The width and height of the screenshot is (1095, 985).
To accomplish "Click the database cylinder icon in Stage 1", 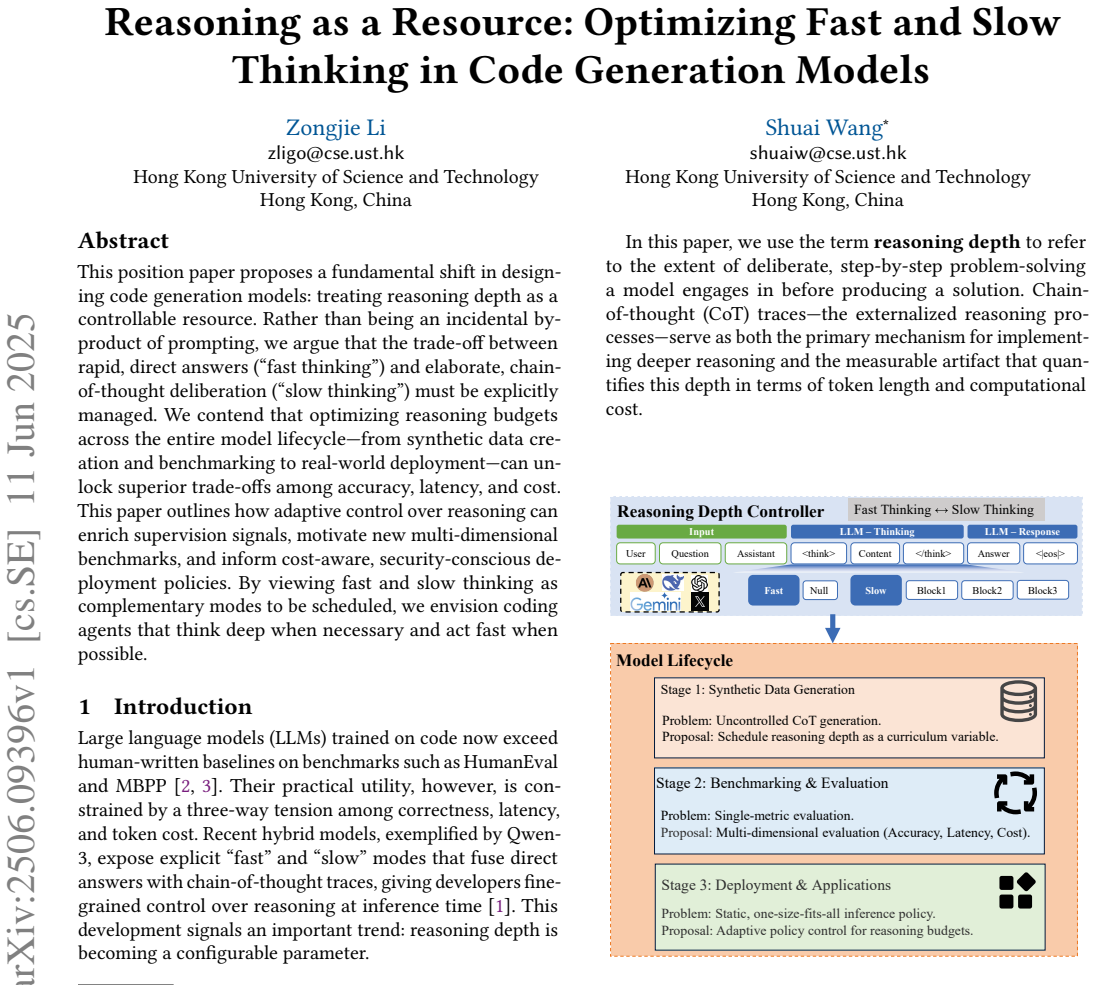I will click(1018, 701).
